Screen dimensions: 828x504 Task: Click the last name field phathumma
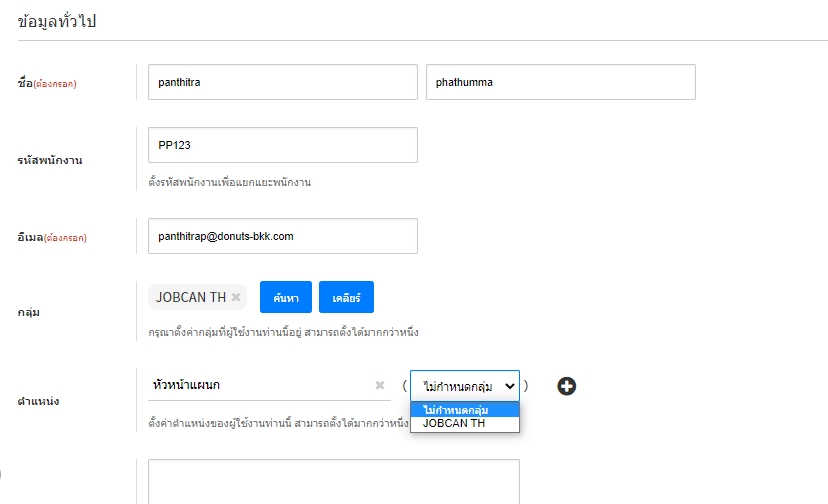560,83
